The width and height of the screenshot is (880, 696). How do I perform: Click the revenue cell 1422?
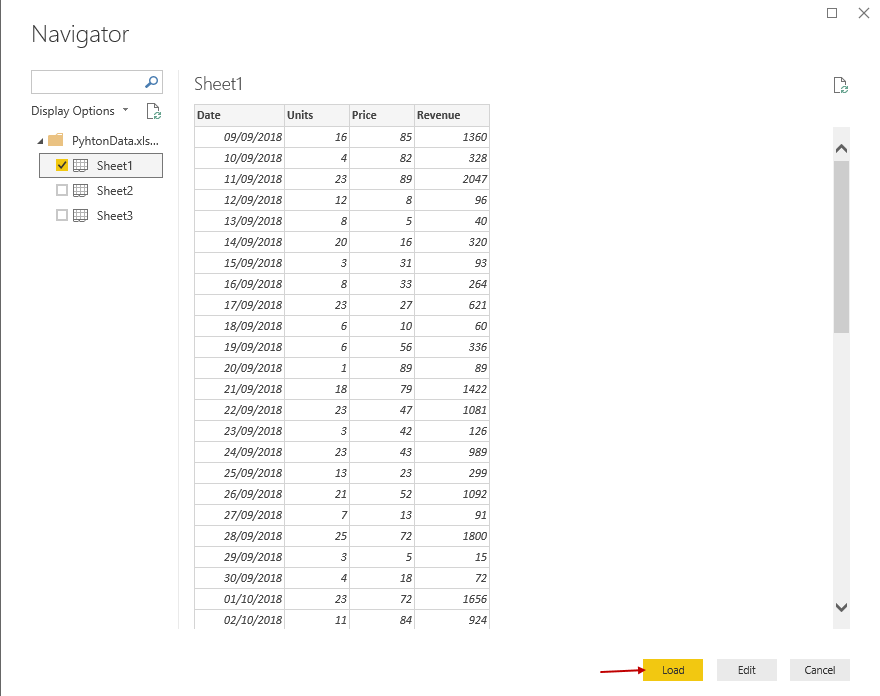point(452,389)
